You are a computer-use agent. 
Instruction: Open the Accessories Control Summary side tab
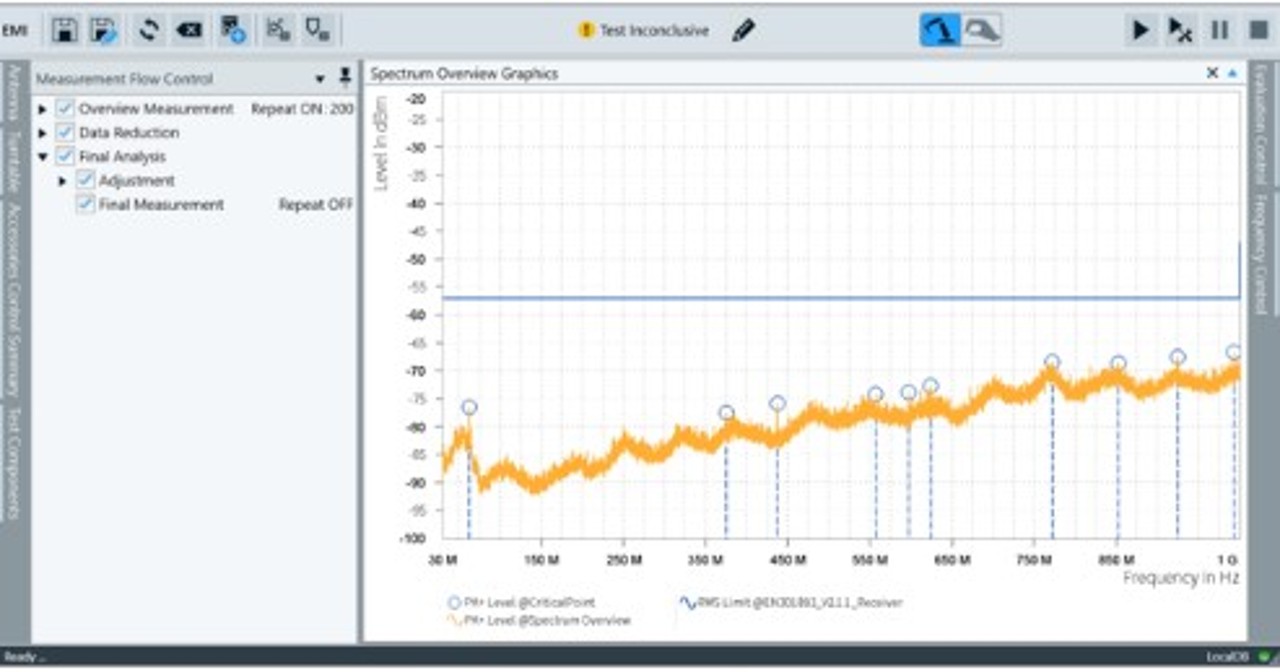[14, 300]
